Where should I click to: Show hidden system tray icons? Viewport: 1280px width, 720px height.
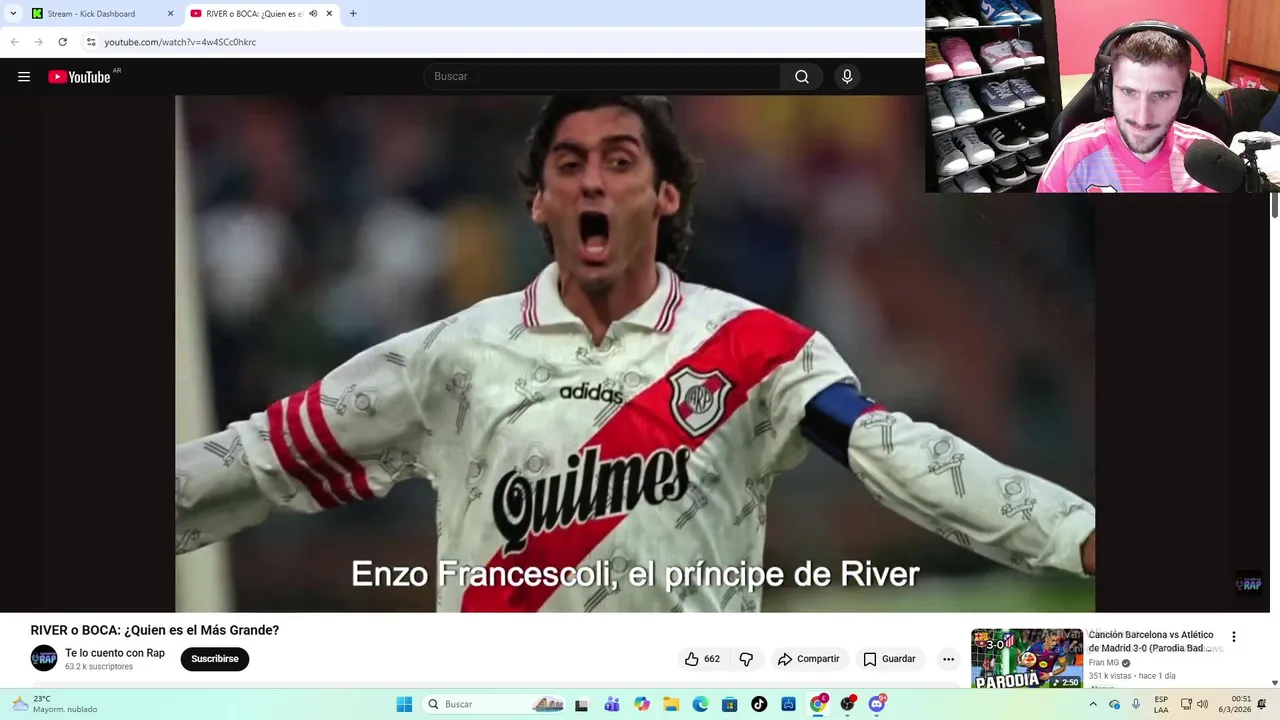tap(1093, 704)
